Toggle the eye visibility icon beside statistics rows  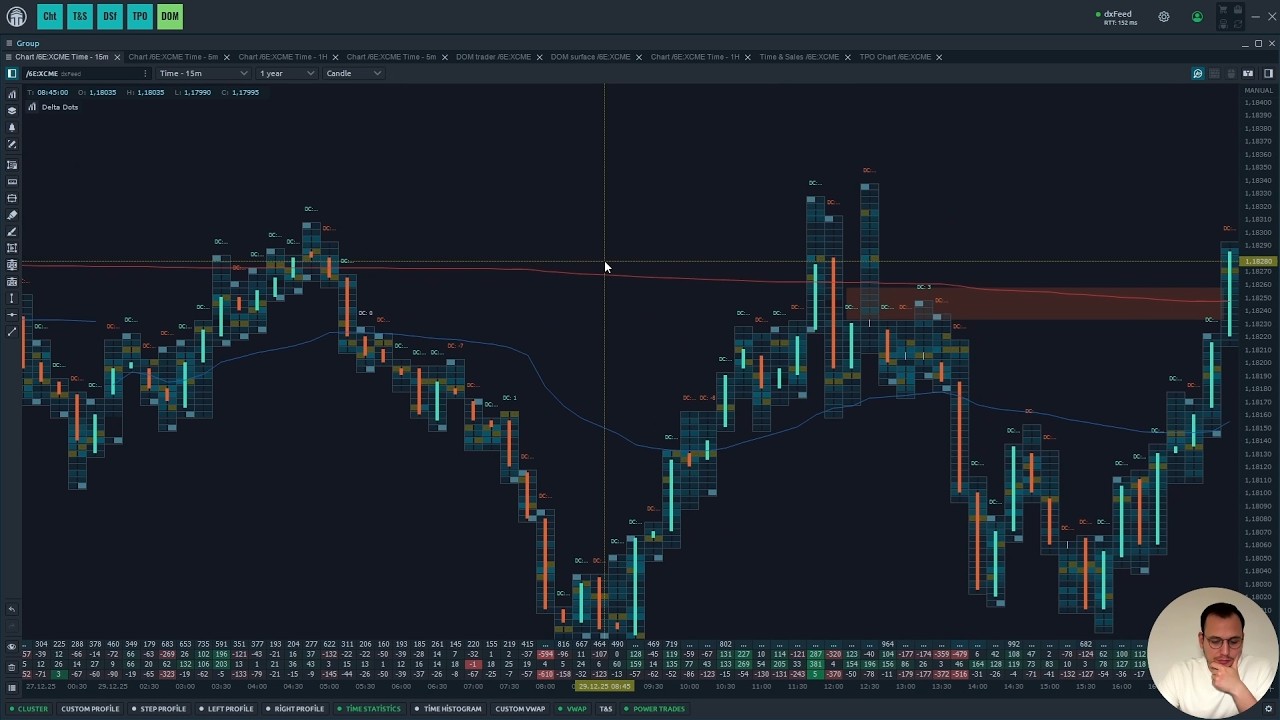pos(12,647)
